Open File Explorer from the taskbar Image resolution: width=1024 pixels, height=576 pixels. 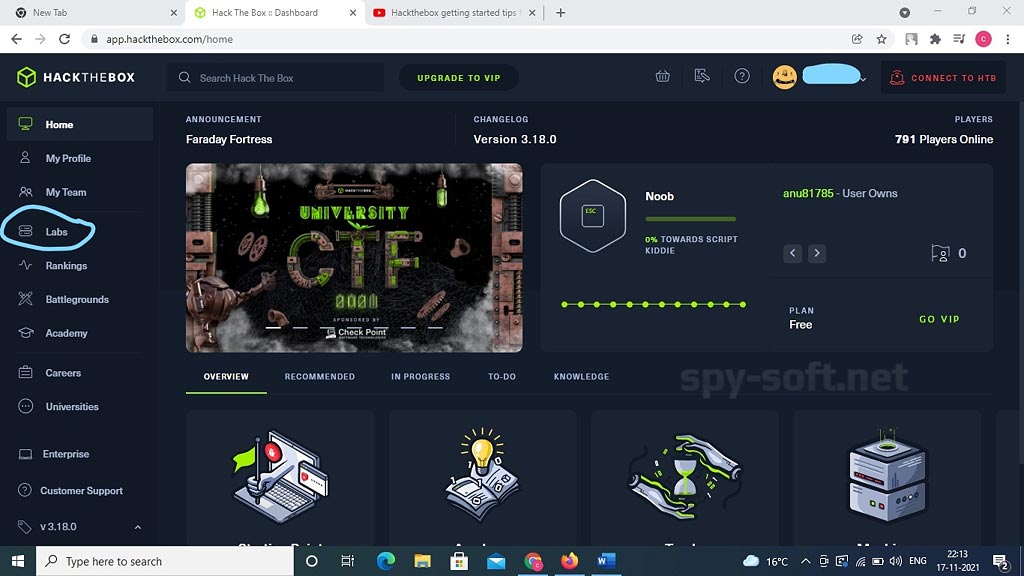pos(422,561)
